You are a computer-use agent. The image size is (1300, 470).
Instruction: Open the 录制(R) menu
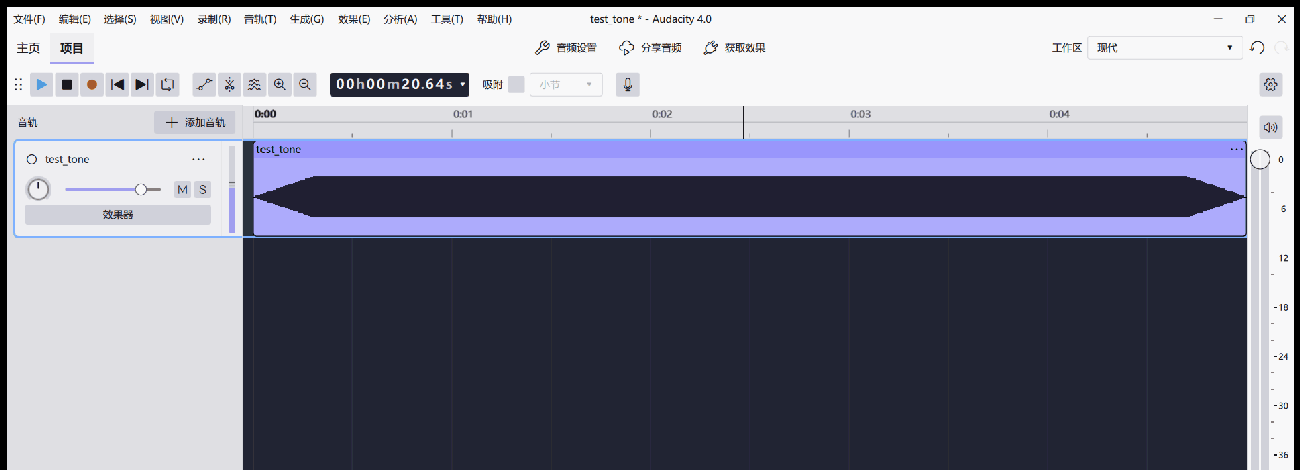(214, 19)
